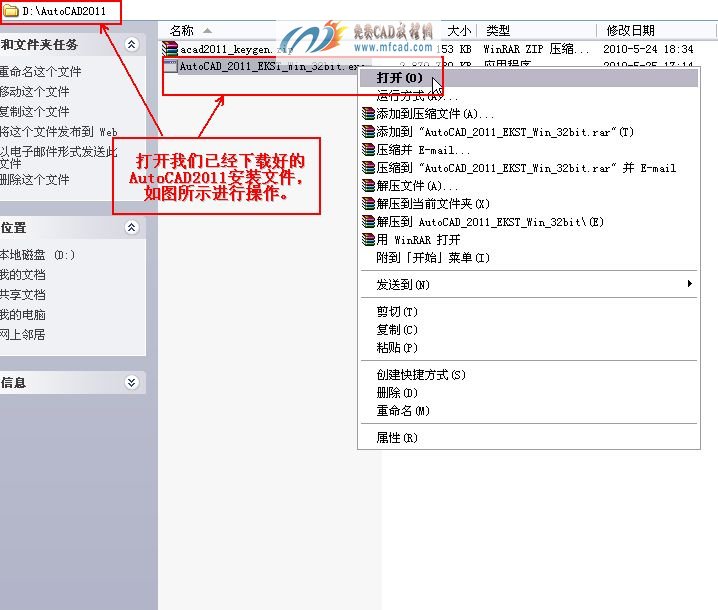The width and height of the screenshot is (718, 610).
Task: Choose 用 WinRAR 打开
Action: pyautogui.click(x=529, y=240)
